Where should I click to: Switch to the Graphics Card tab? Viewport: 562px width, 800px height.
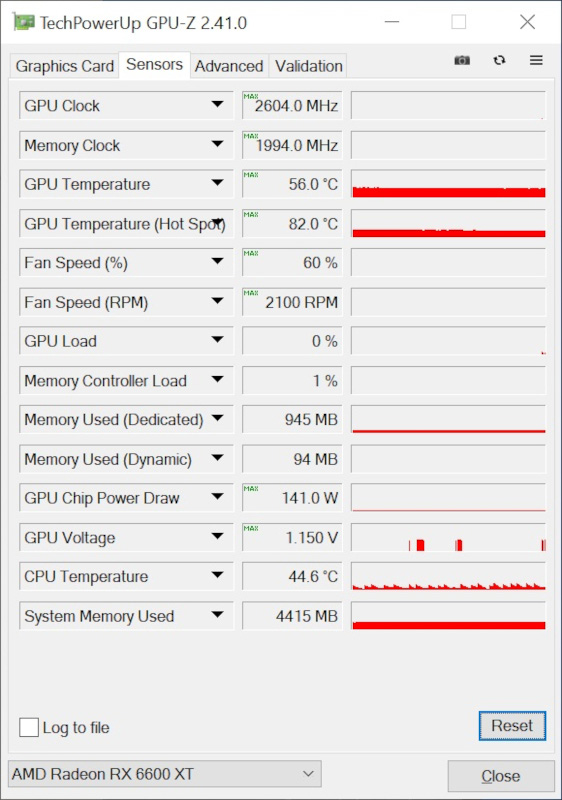pyautogui.click(x=65, y=66)
